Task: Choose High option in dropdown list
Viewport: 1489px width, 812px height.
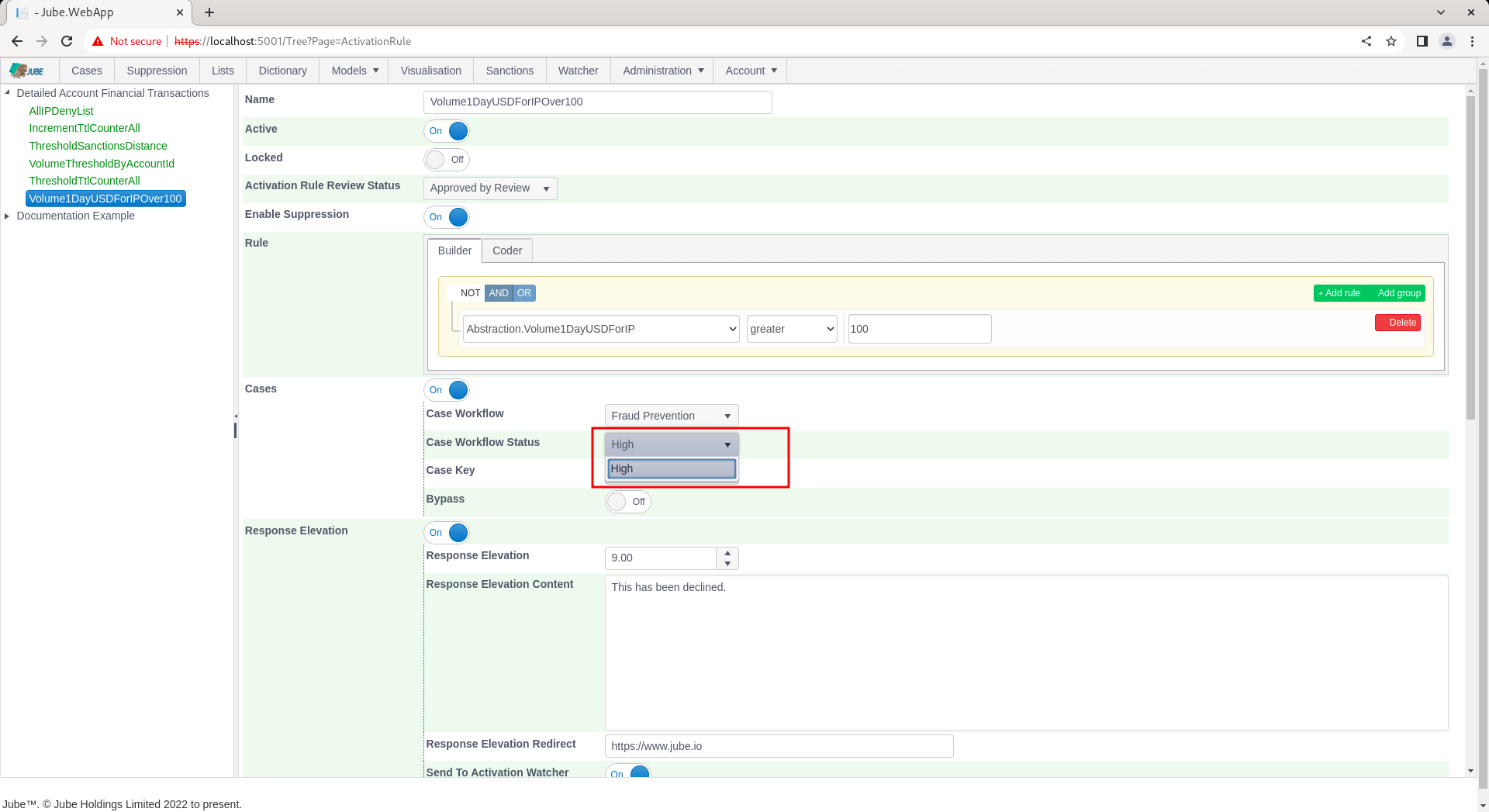Action: click(672, 468)
